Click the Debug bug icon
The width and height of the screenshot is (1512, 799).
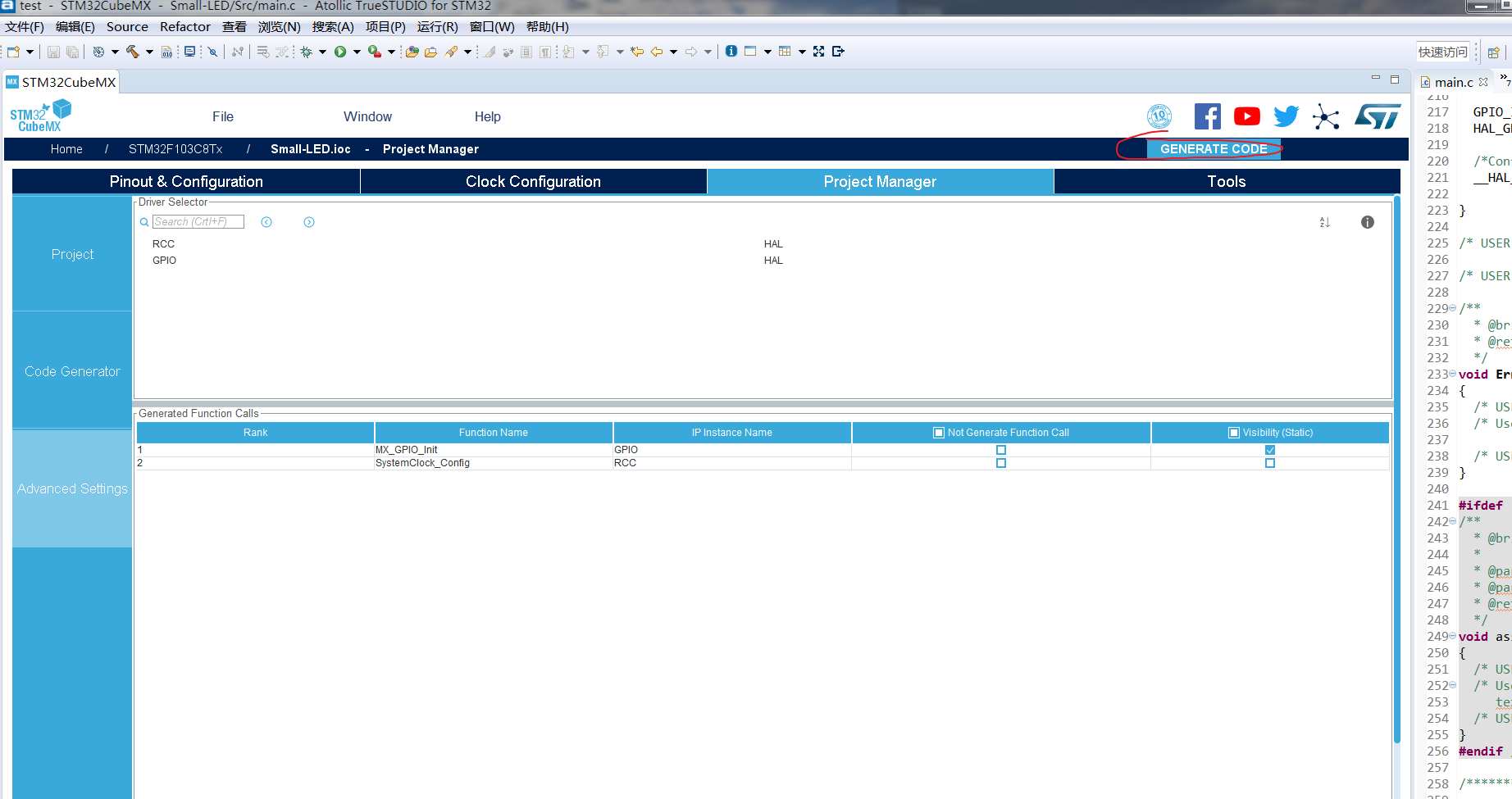(306, 52)
